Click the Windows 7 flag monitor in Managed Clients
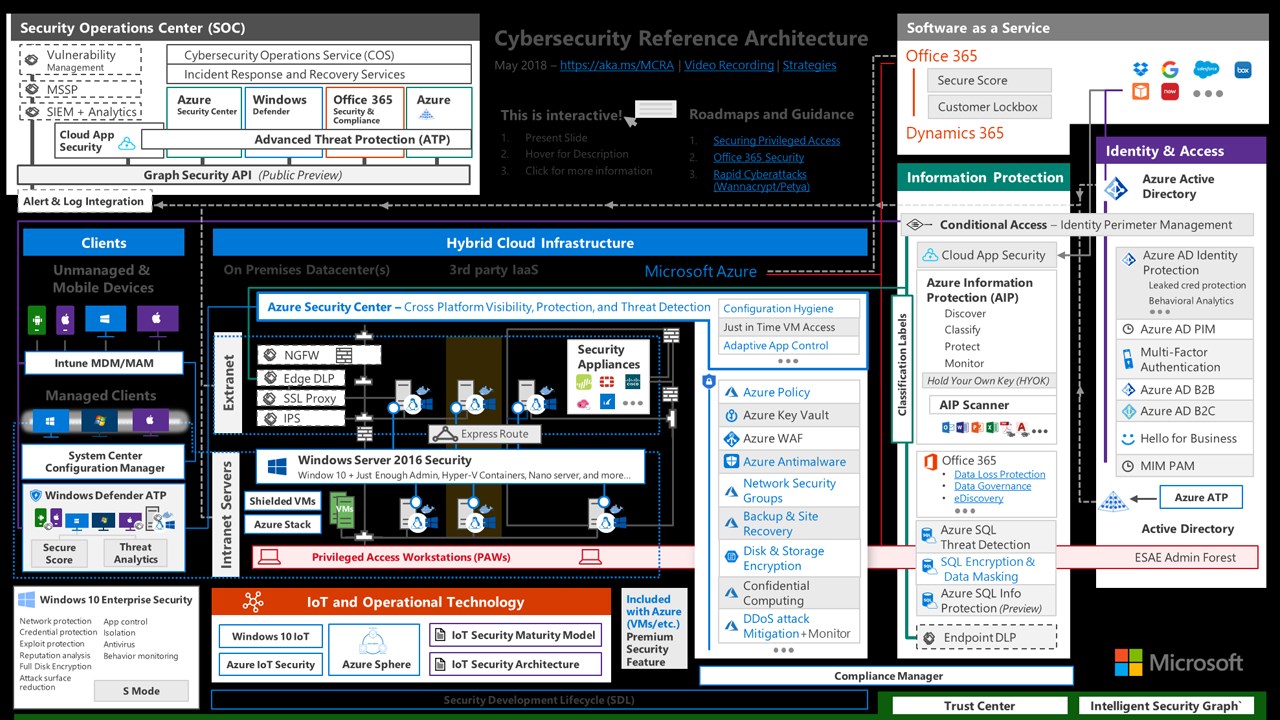The width and height of the screenshot is (1280, 720). point(101,422)
